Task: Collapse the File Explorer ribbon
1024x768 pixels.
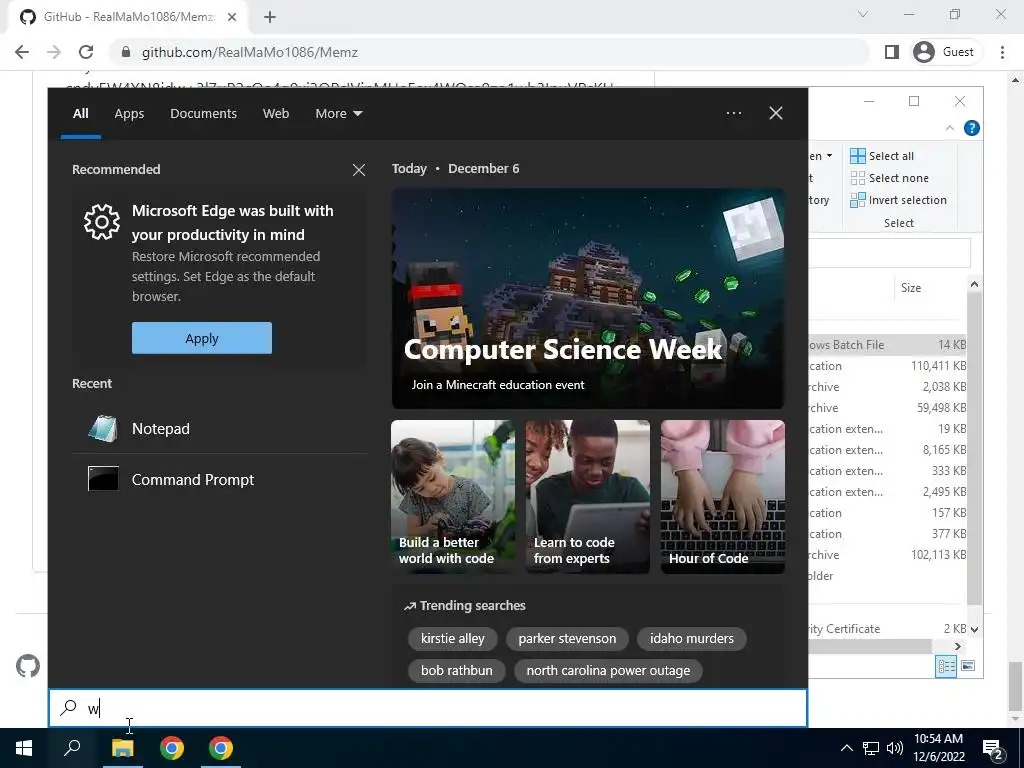Action: [x=950, y=128]
